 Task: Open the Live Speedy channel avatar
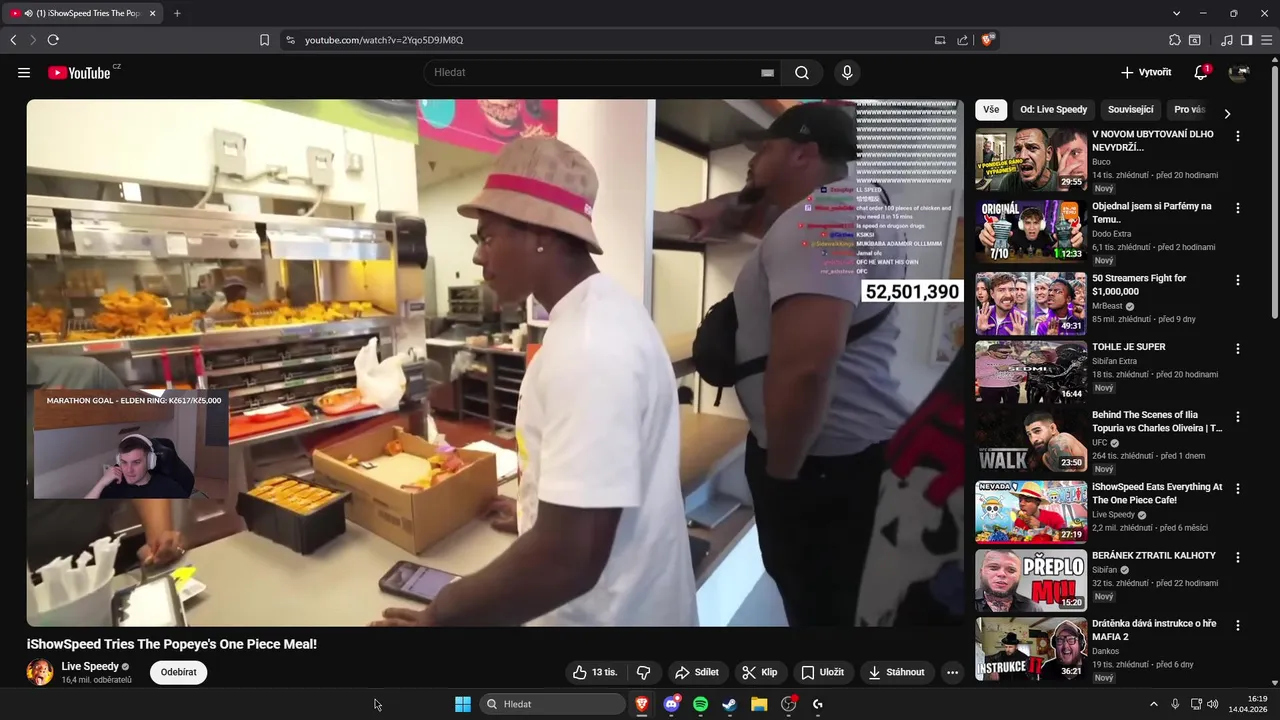pos(40,672)
